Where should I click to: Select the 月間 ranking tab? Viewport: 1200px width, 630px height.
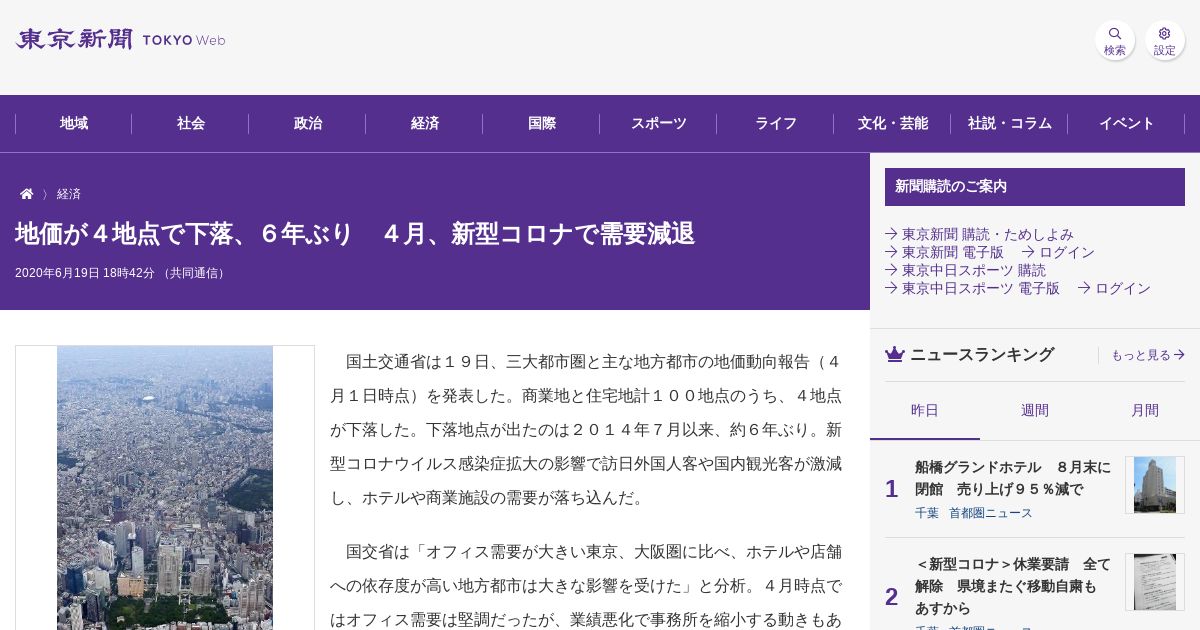coord(1145,410)
